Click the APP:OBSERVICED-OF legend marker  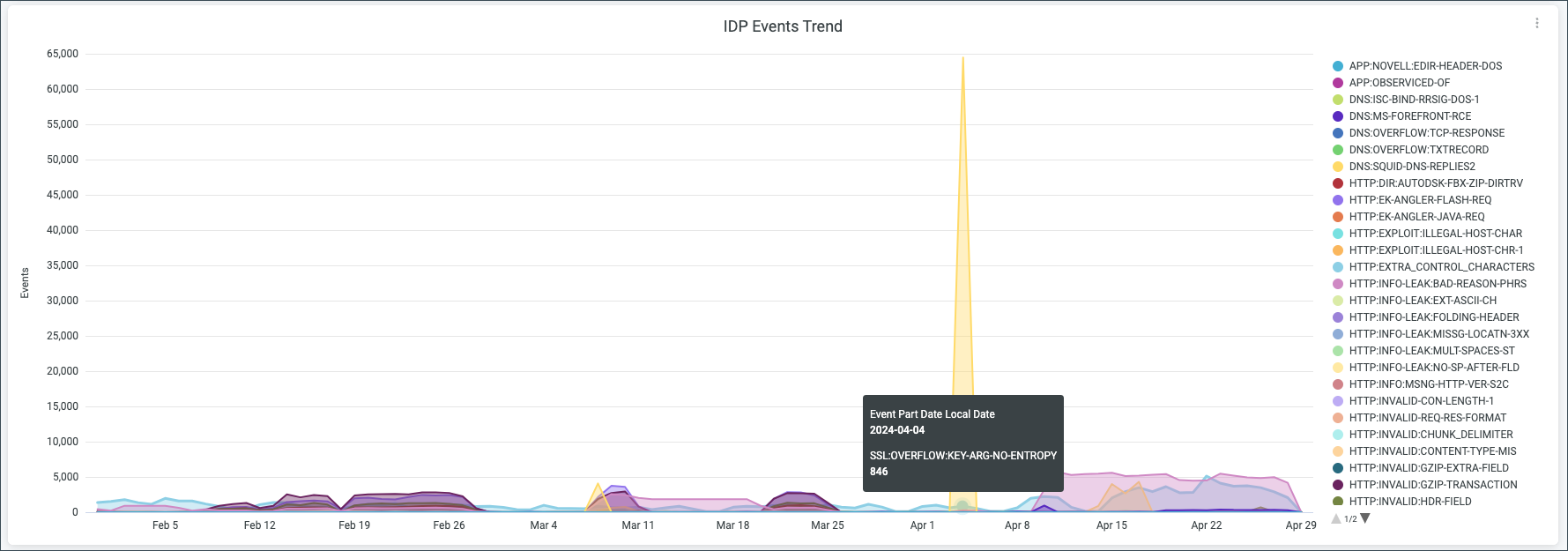(1338, 83)
